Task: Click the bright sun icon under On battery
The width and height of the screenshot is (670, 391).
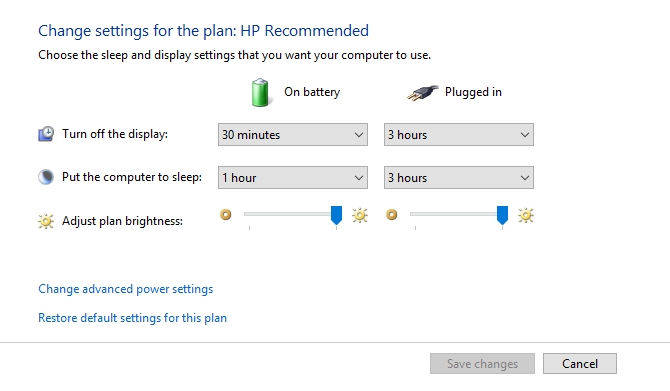Action: coord(360,215)
